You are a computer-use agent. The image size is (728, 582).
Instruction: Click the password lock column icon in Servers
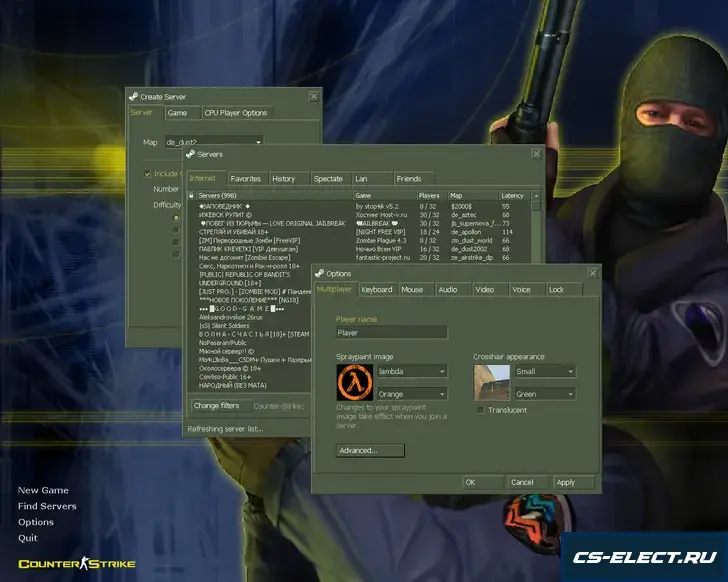tap(191, 195)
